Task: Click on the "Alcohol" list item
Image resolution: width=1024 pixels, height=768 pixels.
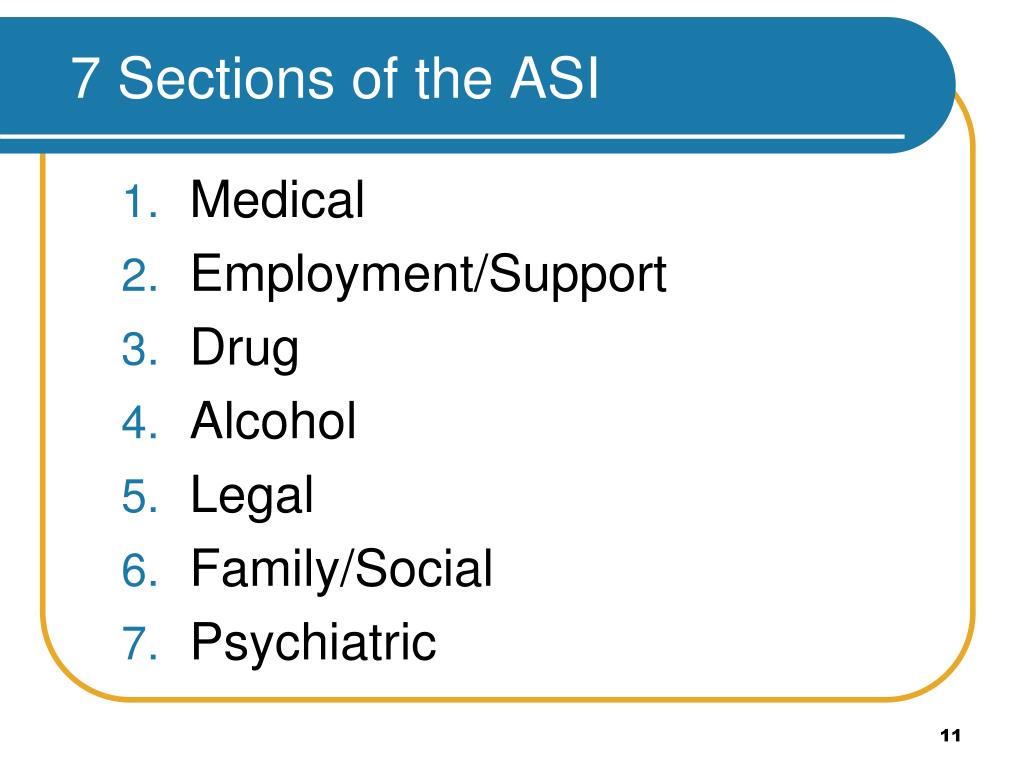Action: 274,421
